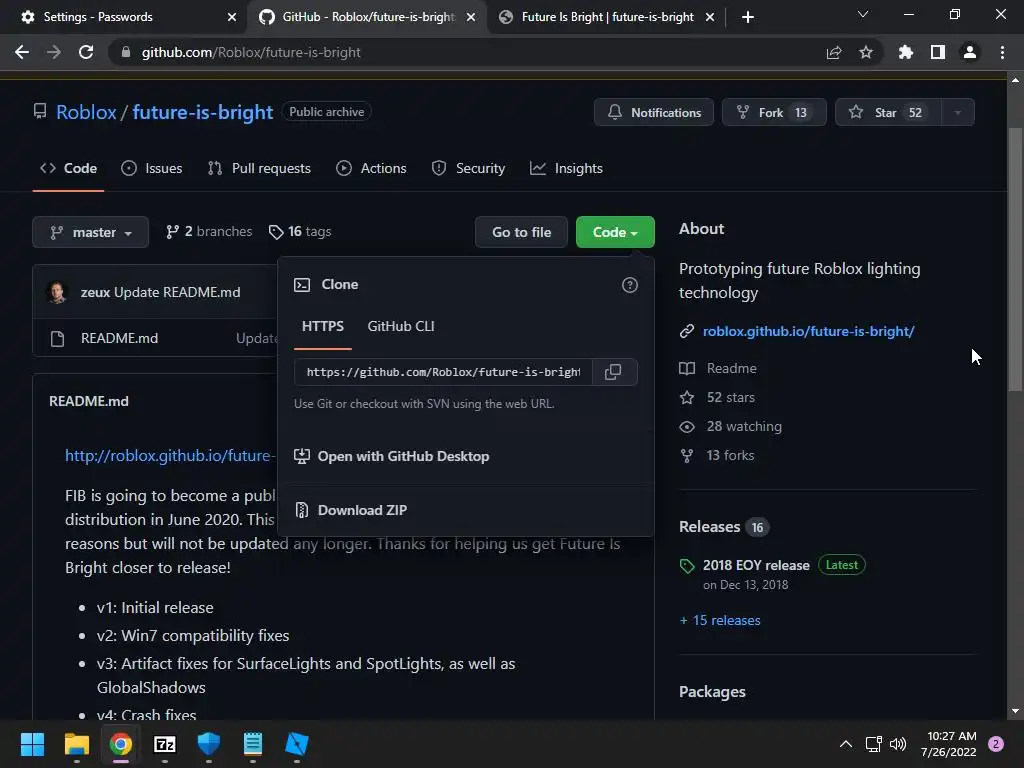Collapse the green Code dropdown
The width and height of the screenshot is (1024, 768).
pos(615,232)
